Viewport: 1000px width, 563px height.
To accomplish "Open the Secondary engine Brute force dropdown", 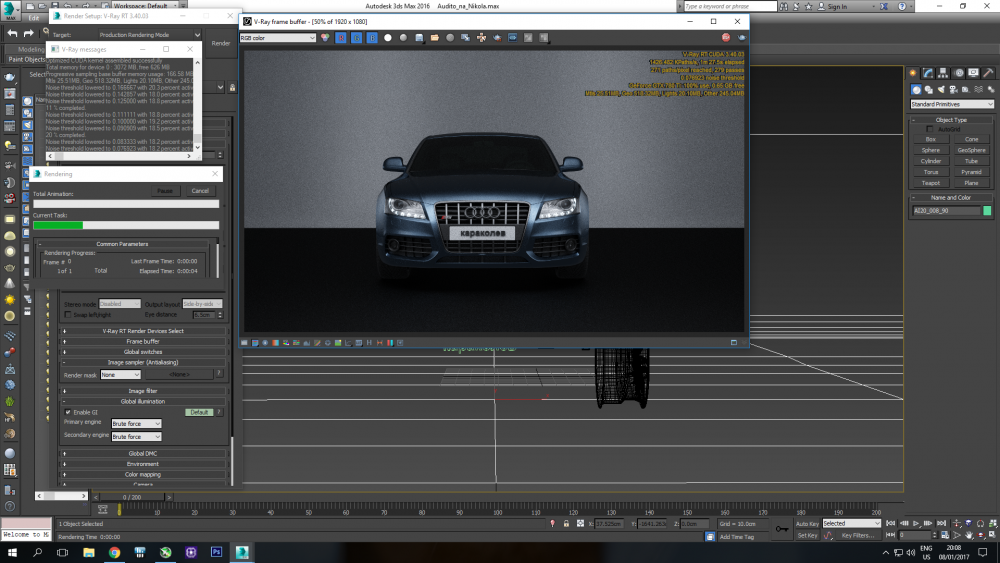I will click(x=136, y=437).
